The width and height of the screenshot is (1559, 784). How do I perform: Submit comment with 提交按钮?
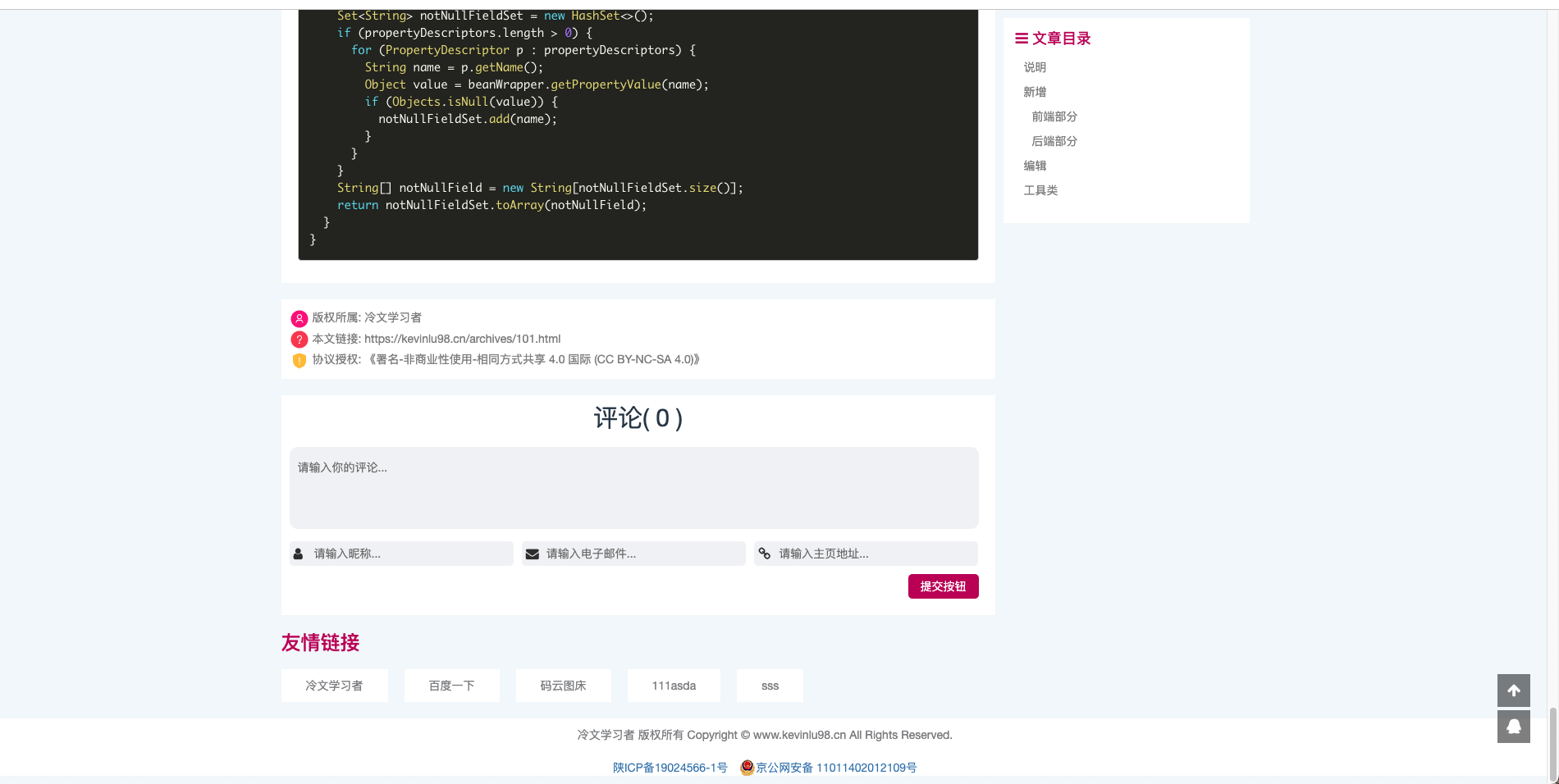pyautogui.click(x=943, y=586)
